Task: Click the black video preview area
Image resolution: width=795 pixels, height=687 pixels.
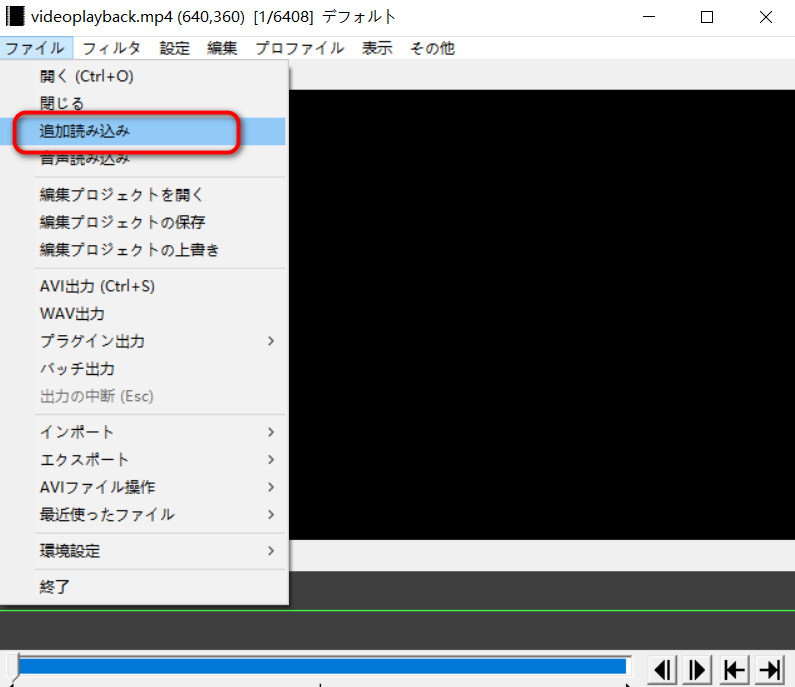Action: pos(541,314)
